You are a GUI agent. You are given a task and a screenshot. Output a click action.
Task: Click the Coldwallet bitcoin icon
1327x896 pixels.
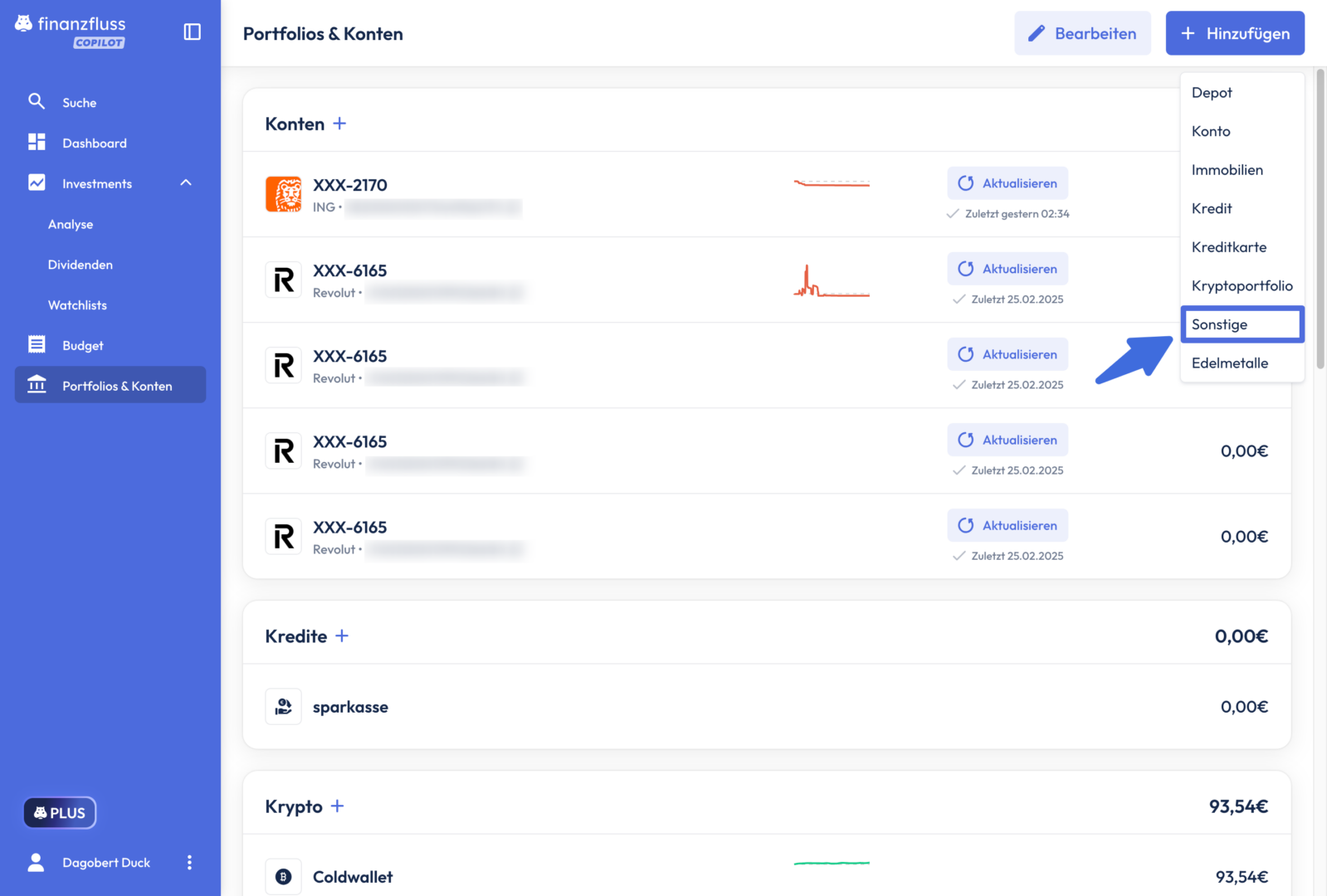(x=283, y=877)
